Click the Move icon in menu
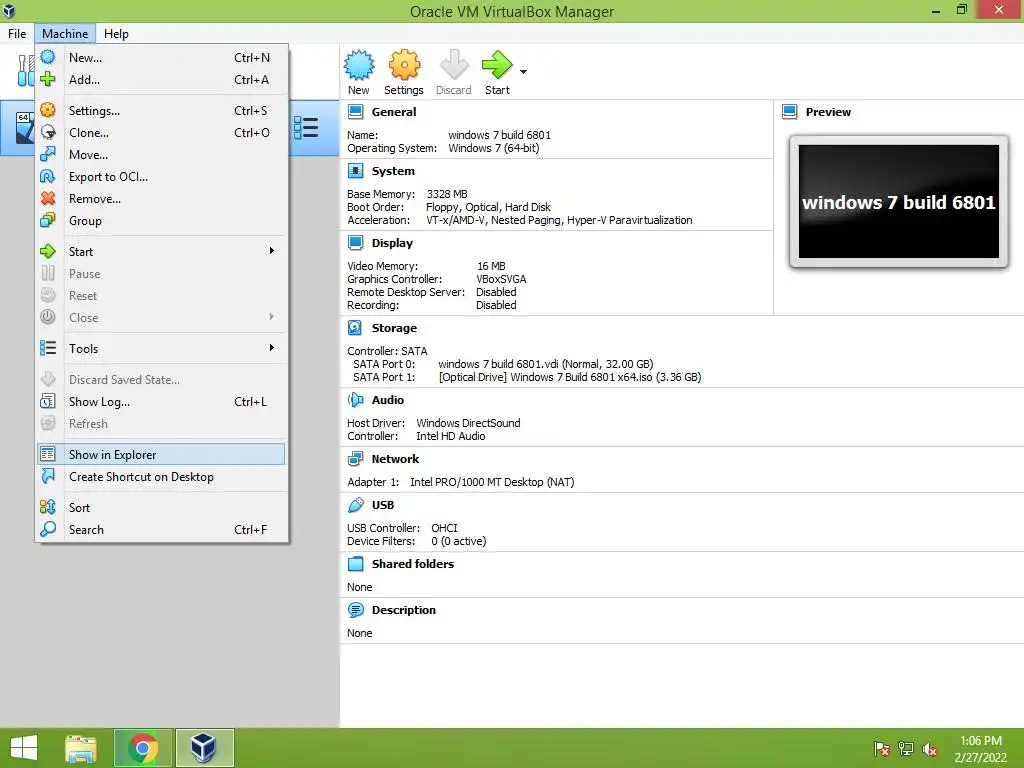The height and width of the screenshot is (768, 1024). (48, 155)
